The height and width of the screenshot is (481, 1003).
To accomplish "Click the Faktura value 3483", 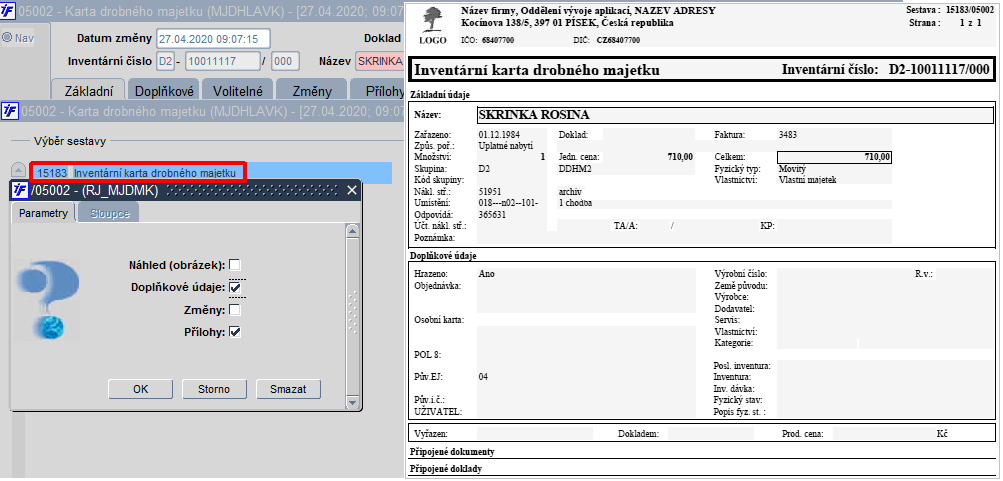I will coord(787,135).
